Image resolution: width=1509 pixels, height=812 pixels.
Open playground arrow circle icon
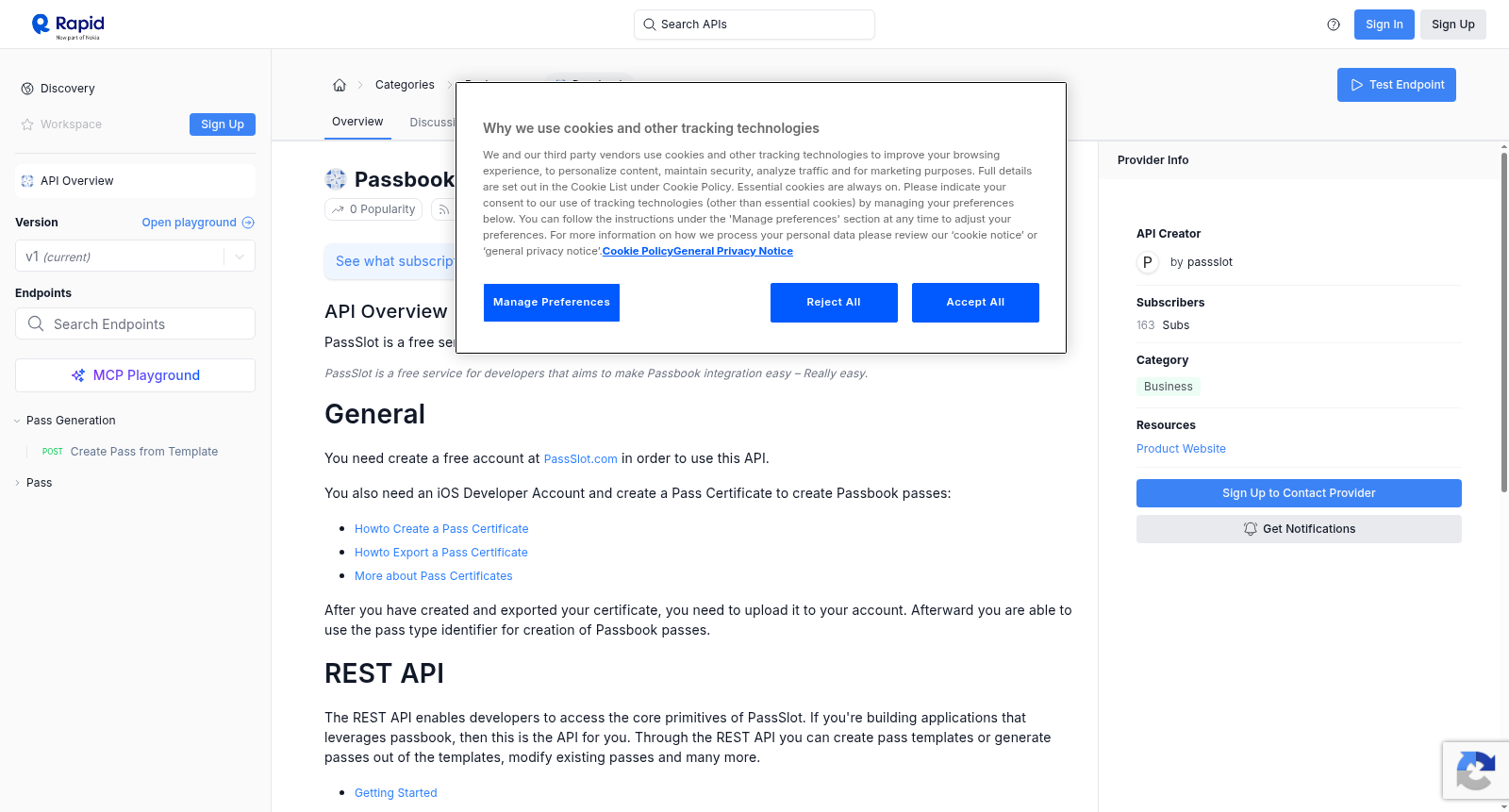pos(248,223)
